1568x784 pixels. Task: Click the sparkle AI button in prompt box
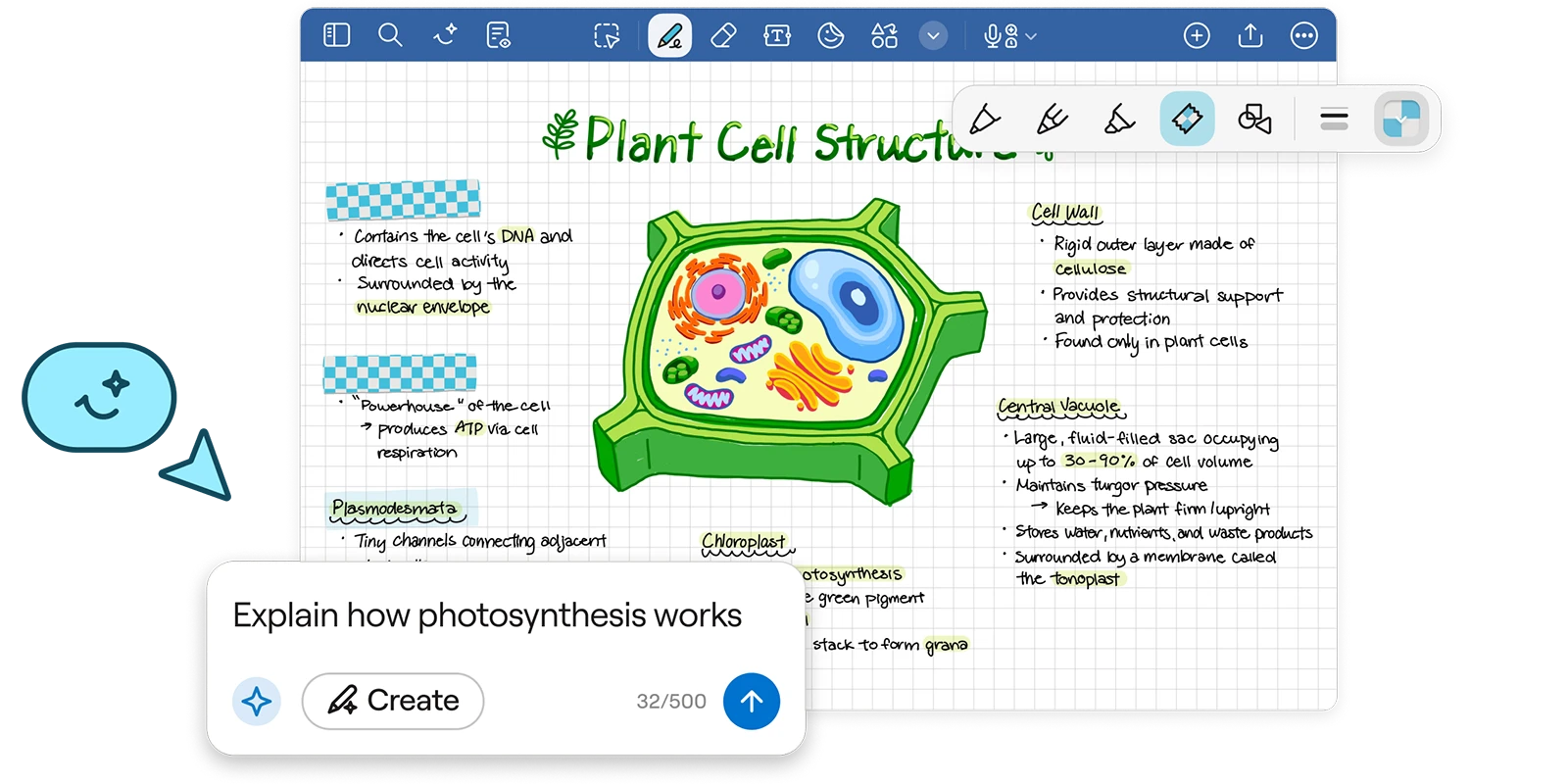[x=257, y=701]
